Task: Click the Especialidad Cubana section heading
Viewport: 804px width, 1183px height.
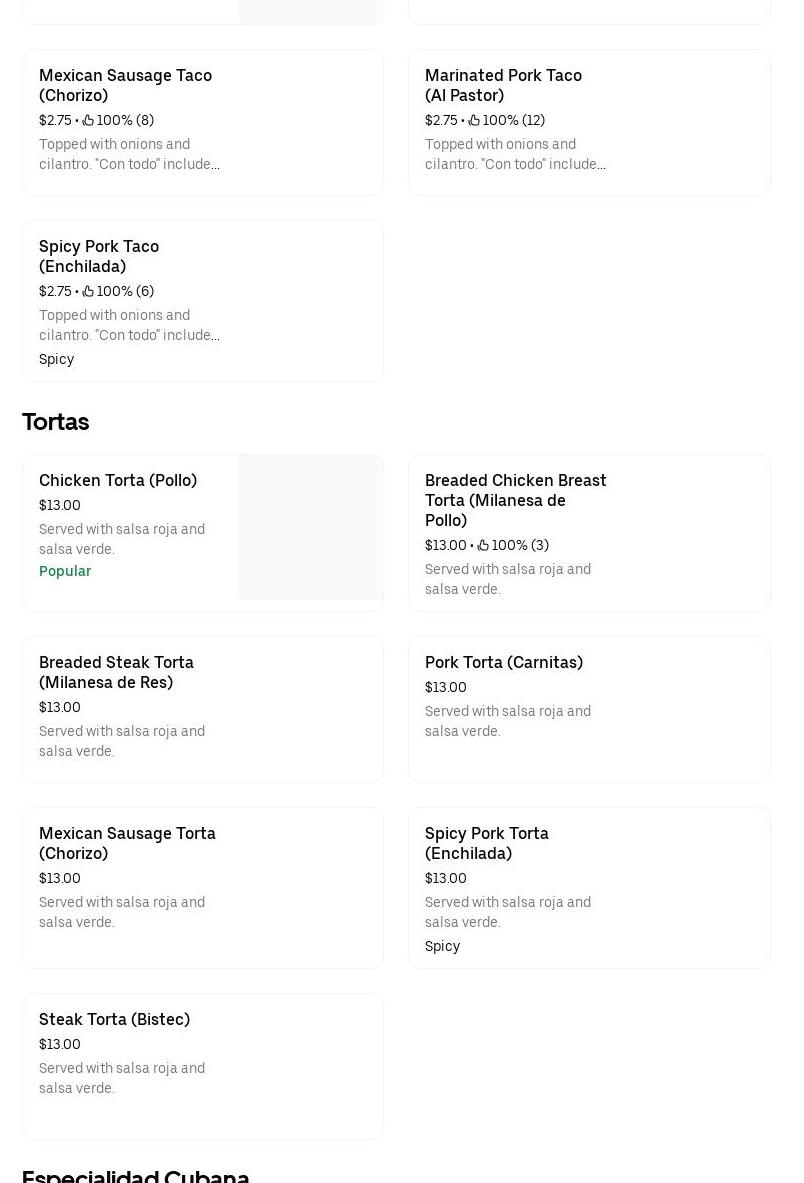Action: click(135, 1175)
